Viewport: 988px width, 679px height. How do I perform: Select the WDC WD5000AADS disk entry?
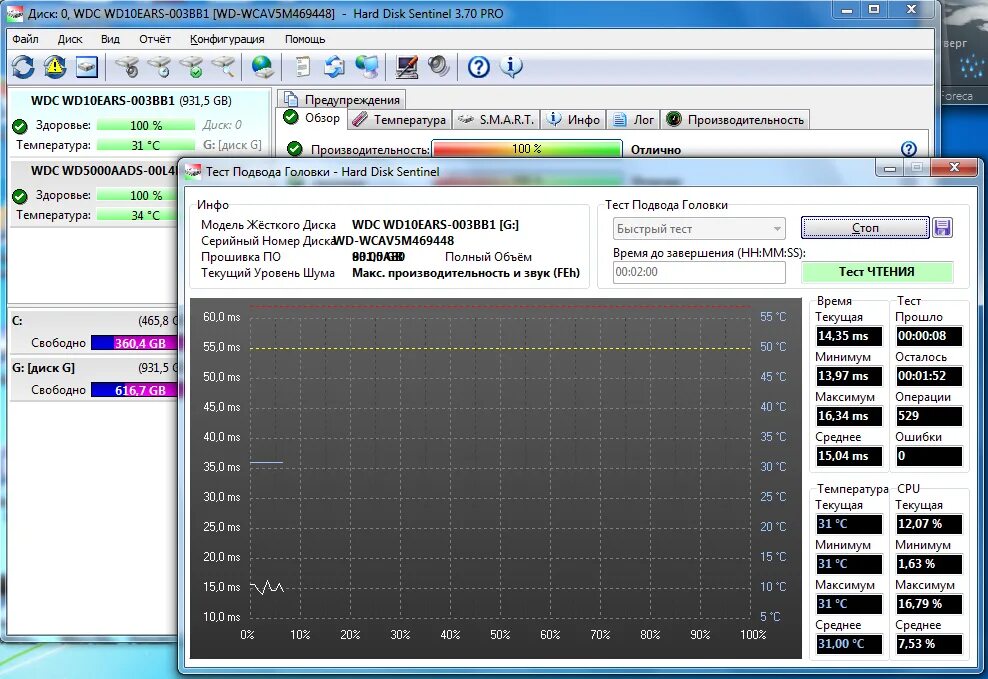95,193
